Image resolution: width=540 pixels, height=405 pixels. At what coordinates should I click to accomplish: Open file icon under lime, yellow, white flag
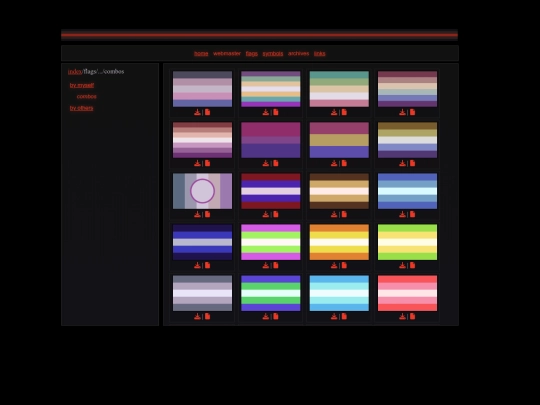[412, 265]
